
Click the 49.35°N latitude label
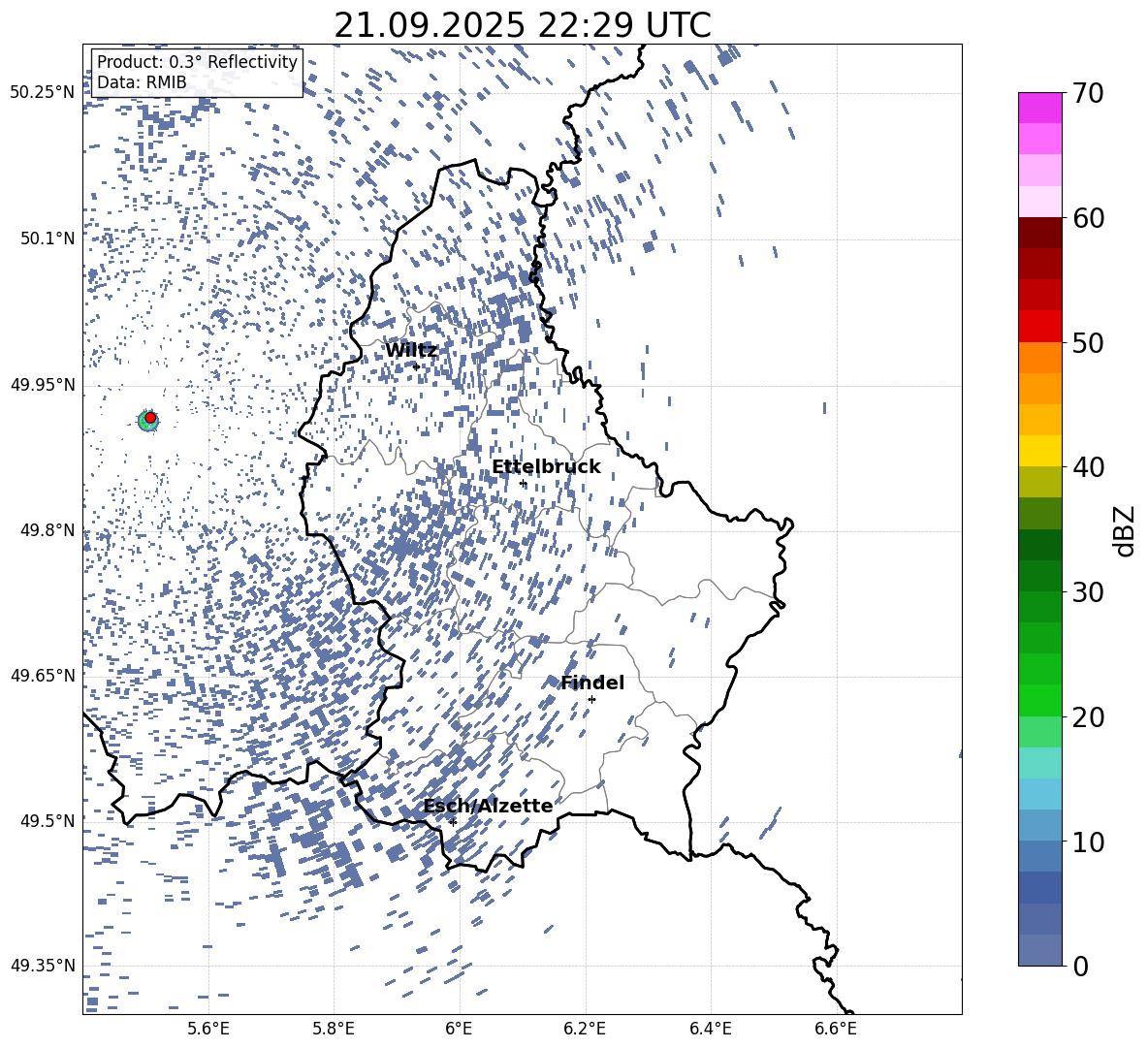[x=43, y=966]
